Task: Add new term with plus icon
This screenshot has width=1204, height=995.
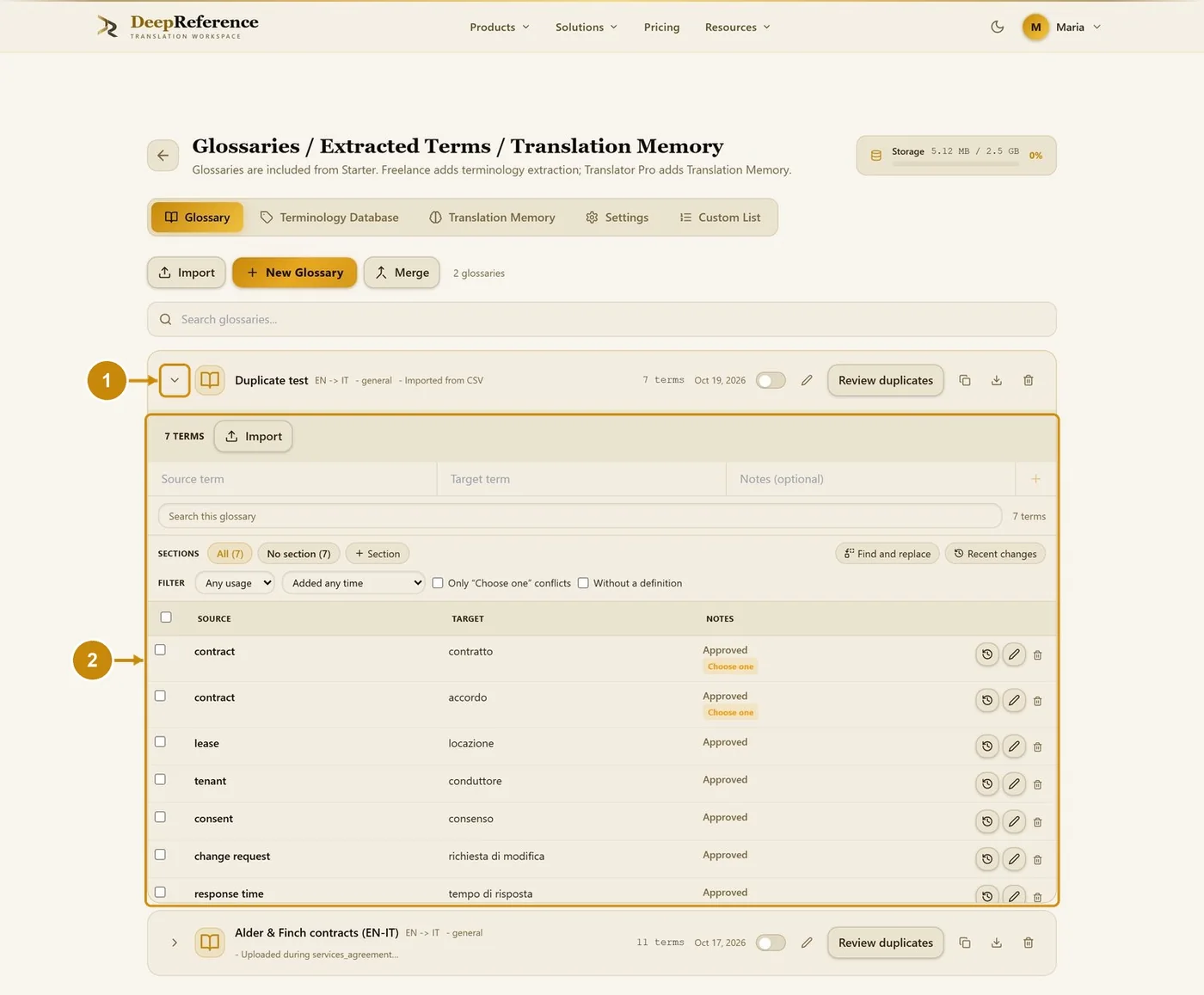Action: (1036, 479)
